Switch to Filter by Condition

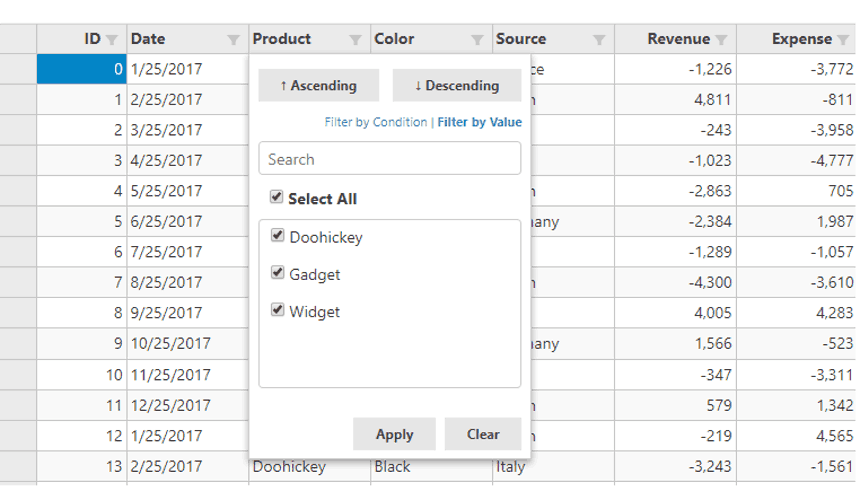tap(376, 122)
